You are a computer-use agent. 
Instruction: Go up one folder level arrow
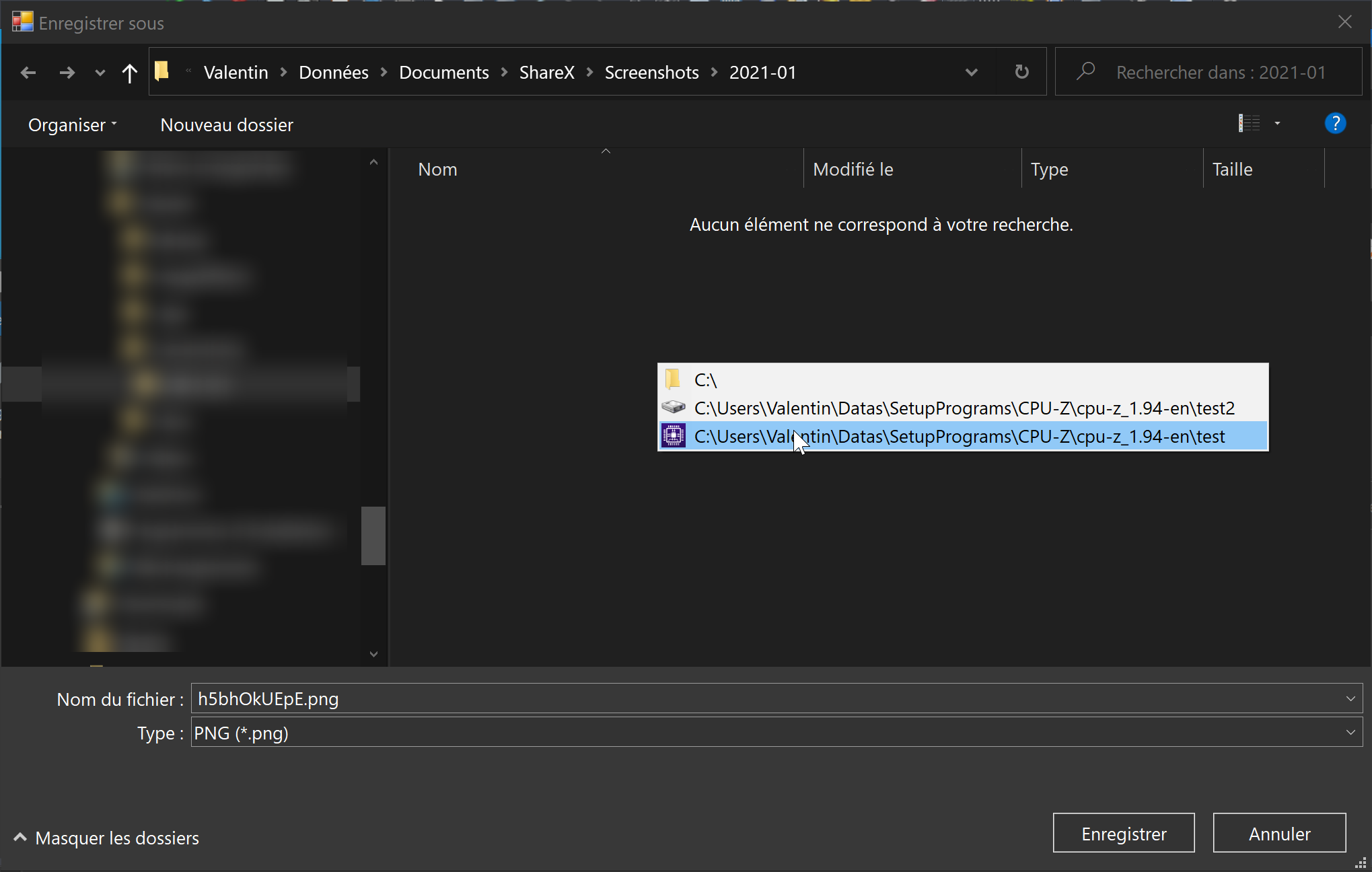pyautogui.click(x=129, y=73)
